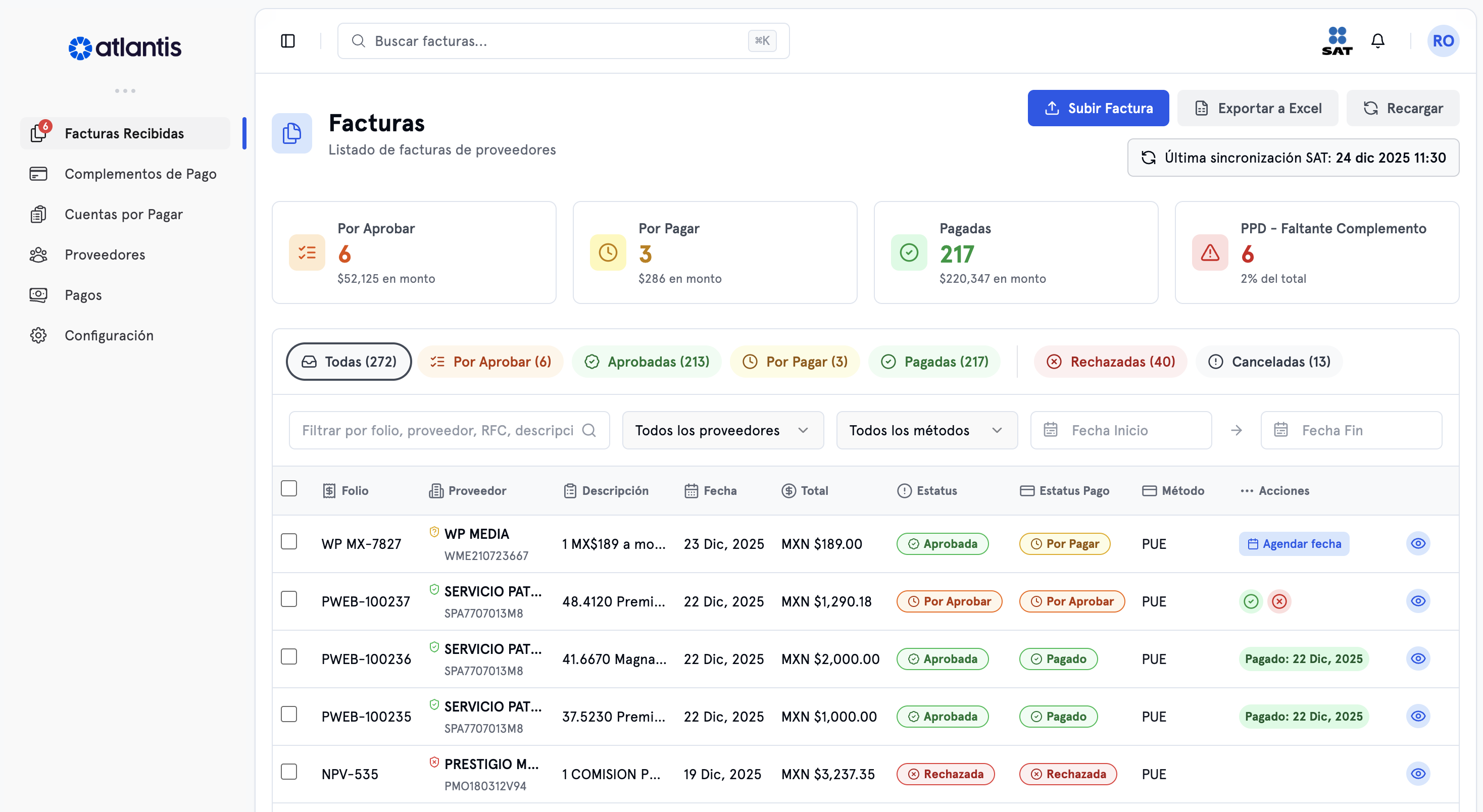Select the Por Pagar (3) filter tab
Viewport: 1483px width, 812px height.
coord(795,362)
